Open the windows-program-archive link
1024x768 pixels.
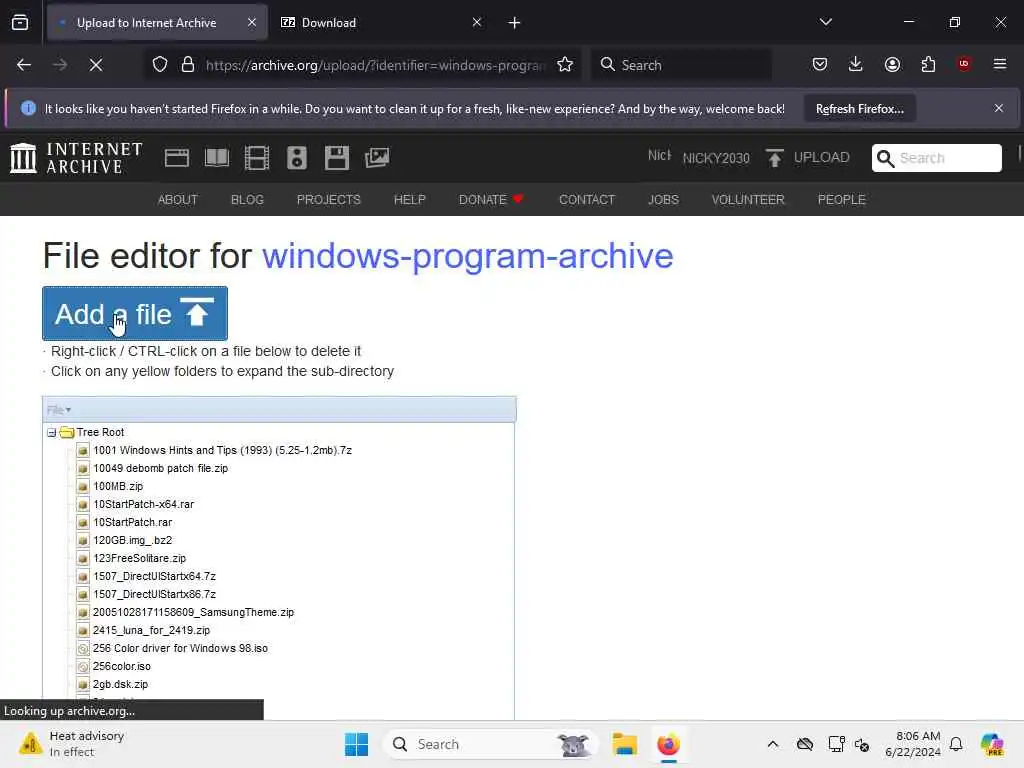point(468,255)
